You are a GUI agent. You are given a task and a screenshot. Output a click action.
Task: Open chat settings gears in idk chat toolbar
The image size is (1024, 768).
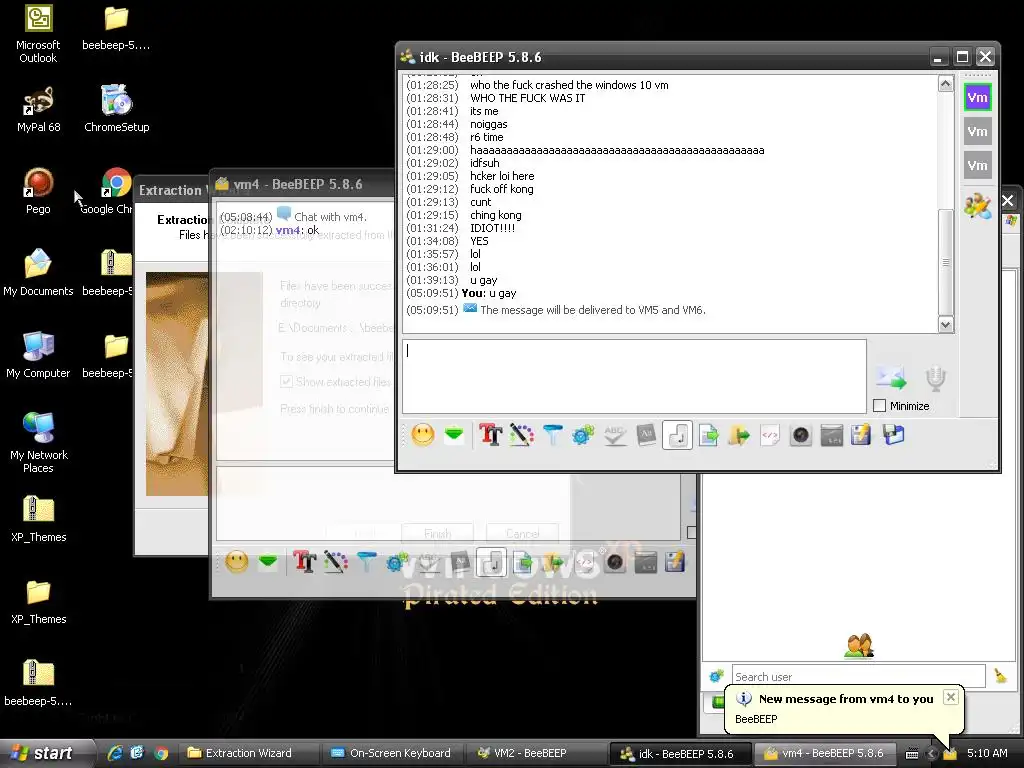(583, 435)
